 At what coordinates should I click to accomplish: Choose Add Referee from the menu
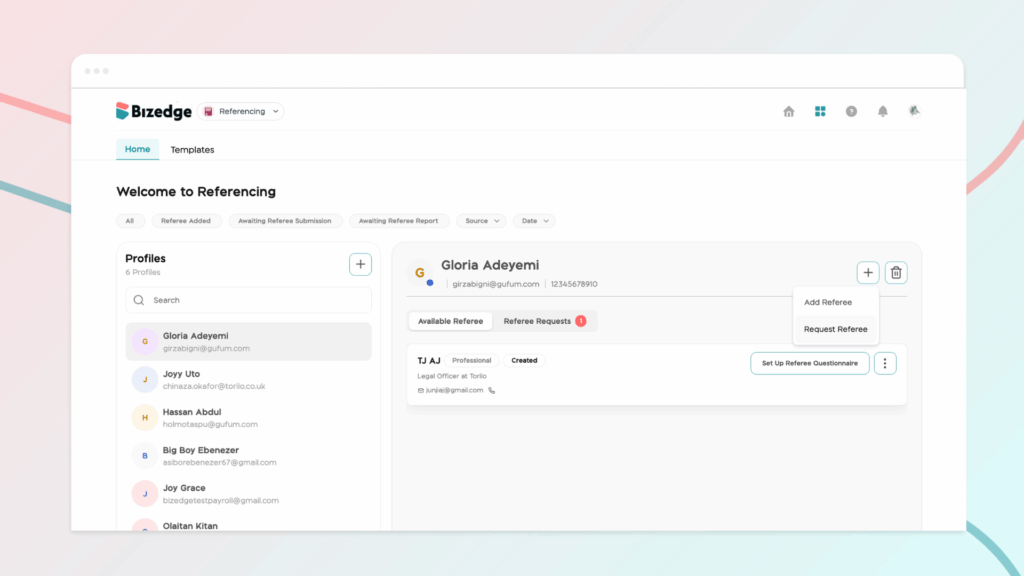827,302
